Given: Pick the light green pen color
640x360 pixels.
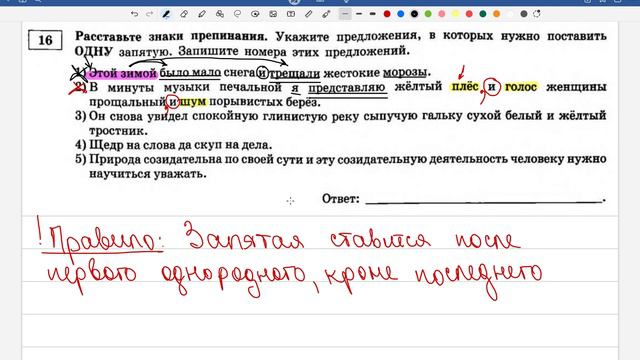Looking at the screenshot, I should (x=428, y=14).
